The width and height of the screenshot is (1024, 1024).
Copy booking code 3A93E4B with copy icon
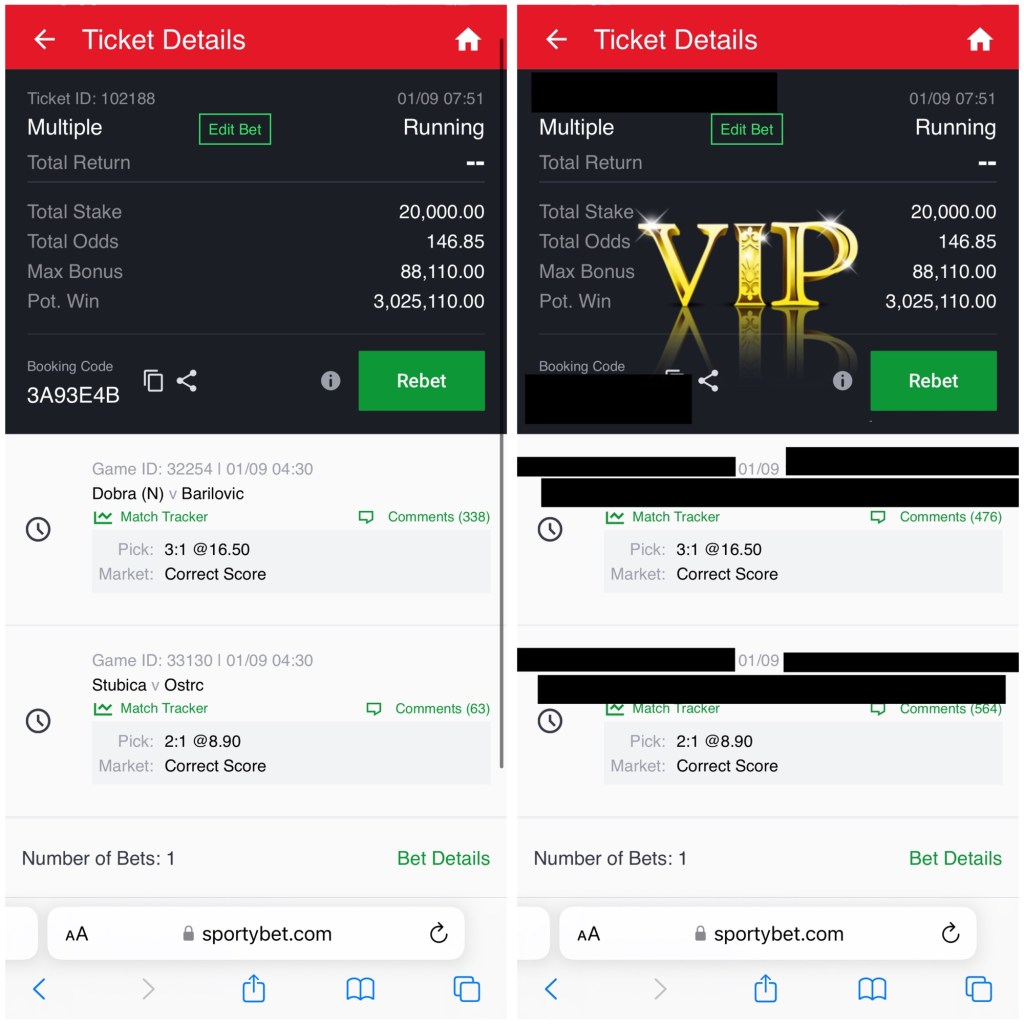(153, 380)
